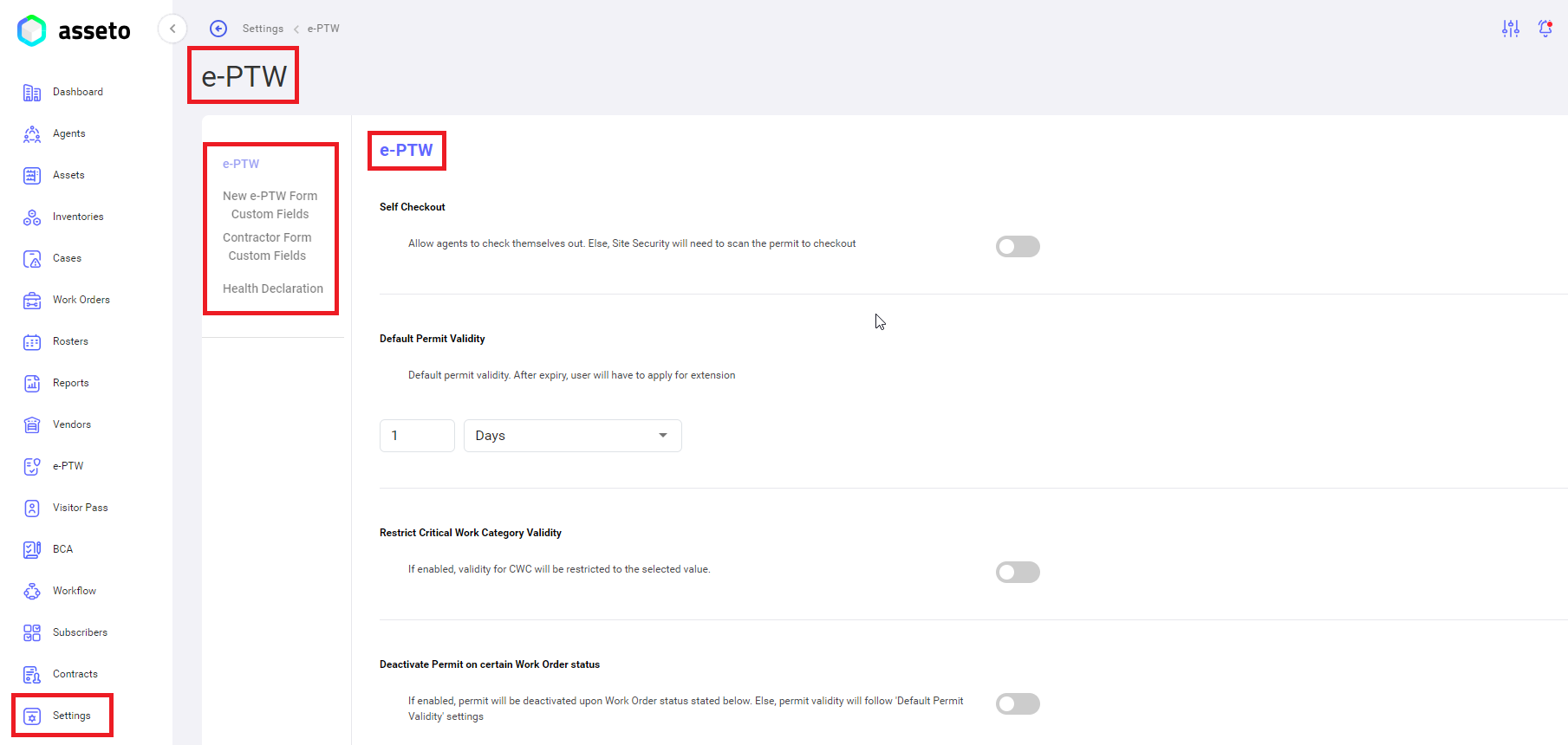Select the e-PTW settings tab
This screenshot has height=745, width=1568.
pyautogui.click(x=241, y=164)
